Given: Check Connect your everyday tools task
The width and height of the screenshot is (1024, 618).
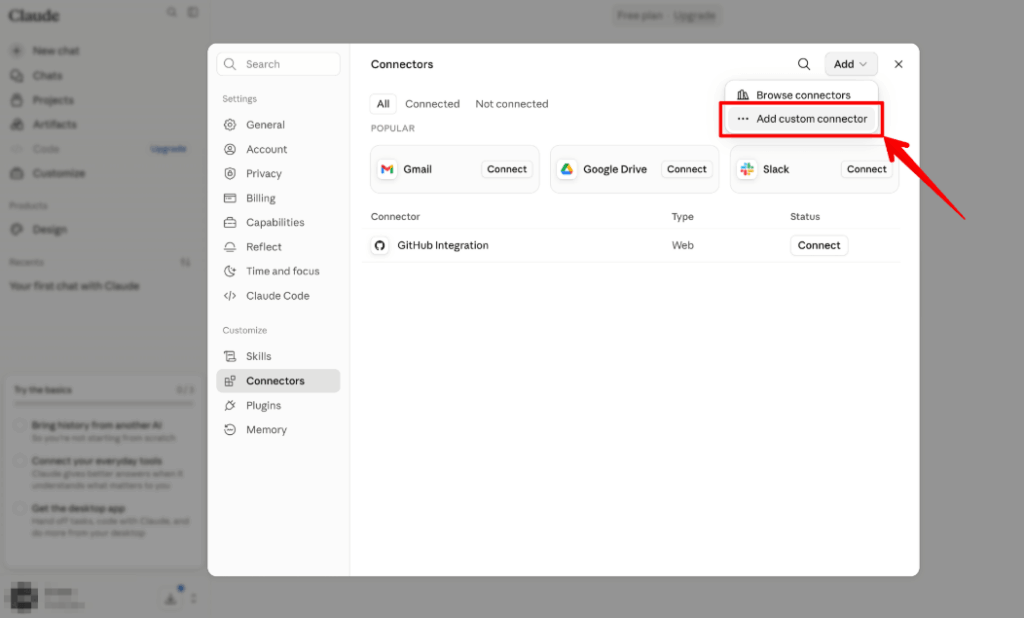Looking at the screenshot, I should click(20, 461).
